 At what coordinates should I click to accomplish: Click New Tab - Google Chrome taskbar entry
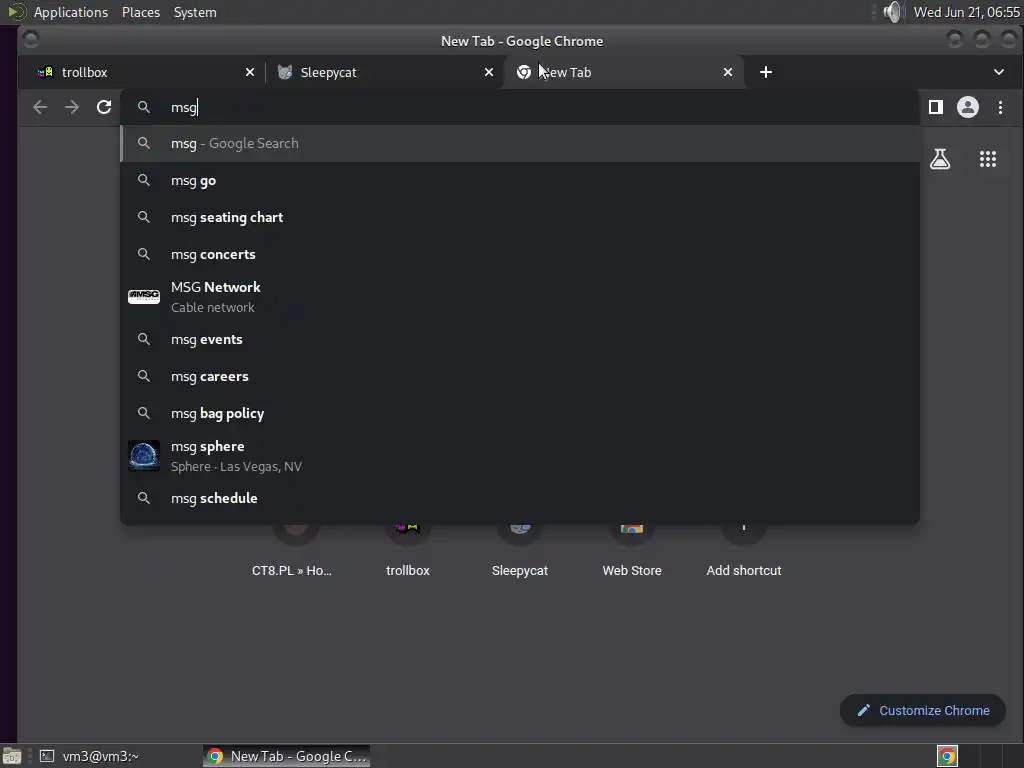[x=287, y=756]
